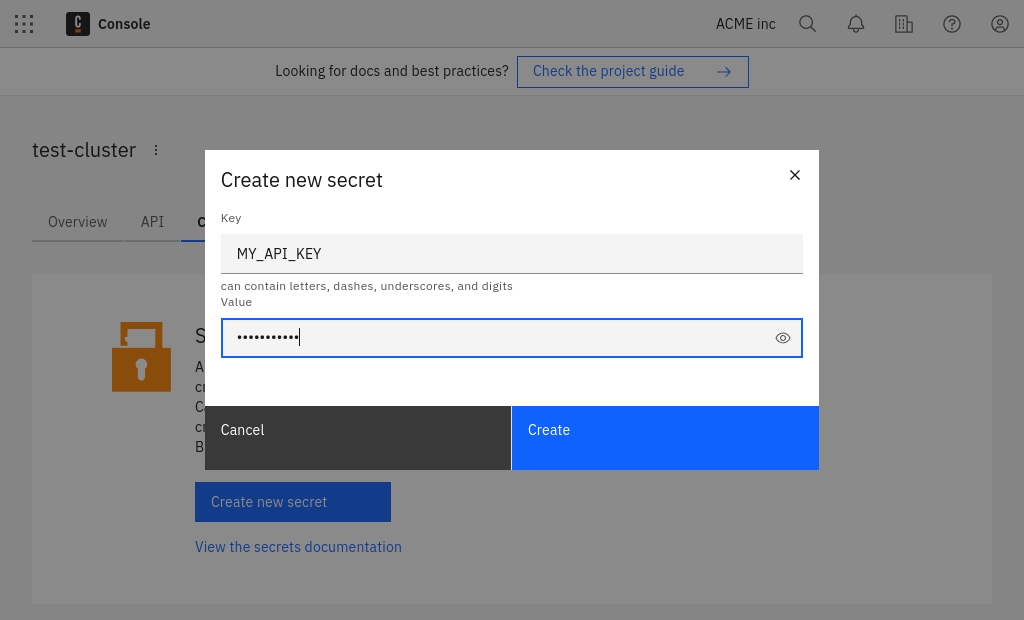Switch to the Overview tab
1024x620 pixels.
click(76, 221)
